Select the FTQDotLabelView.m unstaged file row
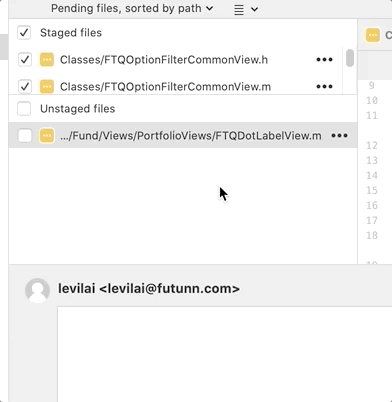 pos(183,136)
